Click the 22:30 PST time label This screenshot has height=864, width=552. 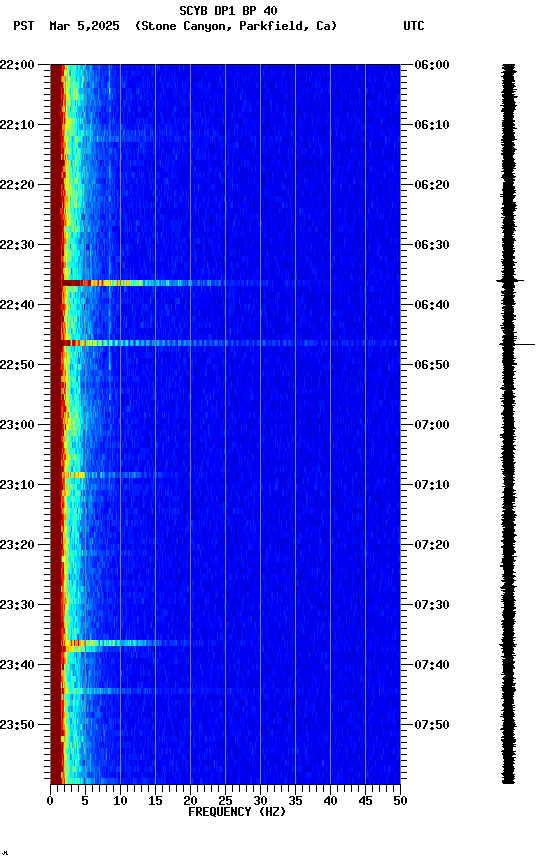pyautogui.click(x=17, y=245)
